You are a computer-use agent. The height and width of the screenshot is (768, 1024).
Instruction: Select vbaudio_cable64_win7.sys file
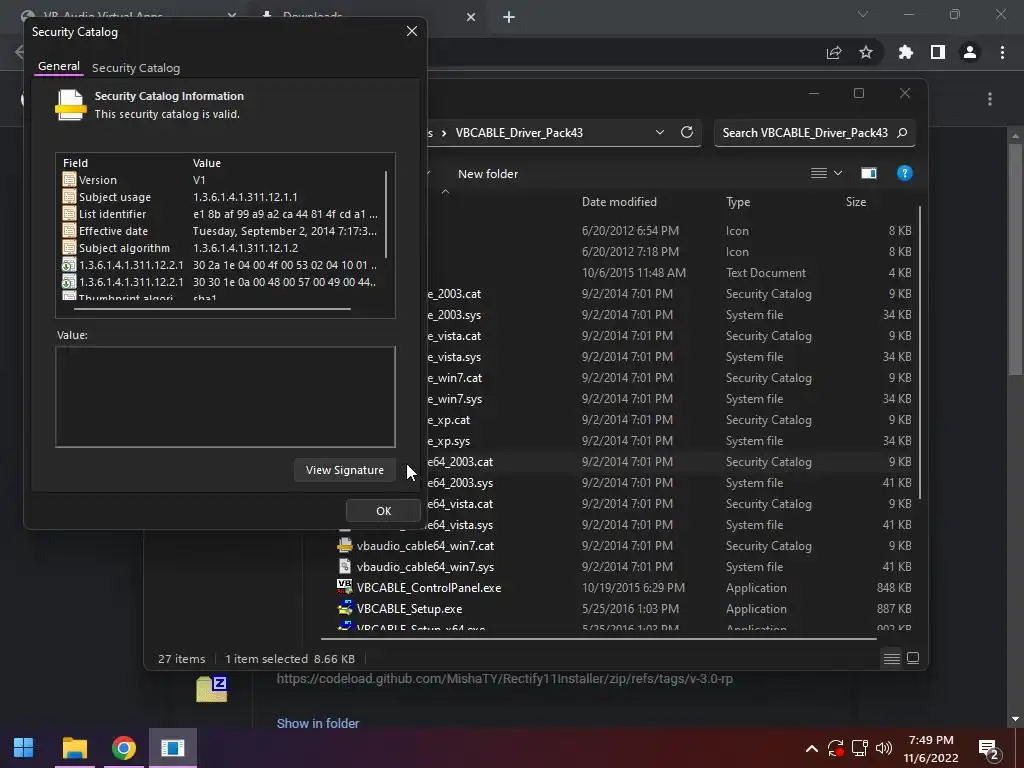tap(425, 567)
